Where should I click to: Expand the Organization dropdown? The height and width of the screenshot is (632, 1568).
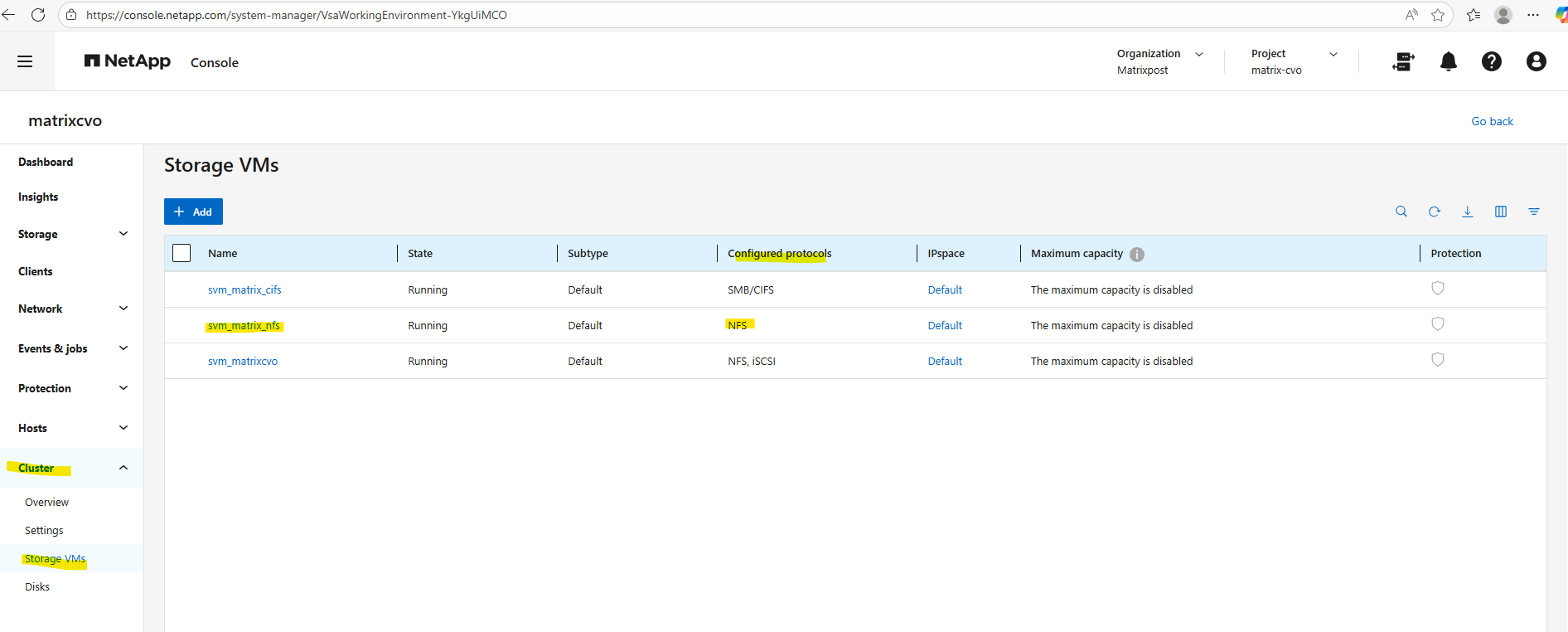click(x=1198, y=54)
